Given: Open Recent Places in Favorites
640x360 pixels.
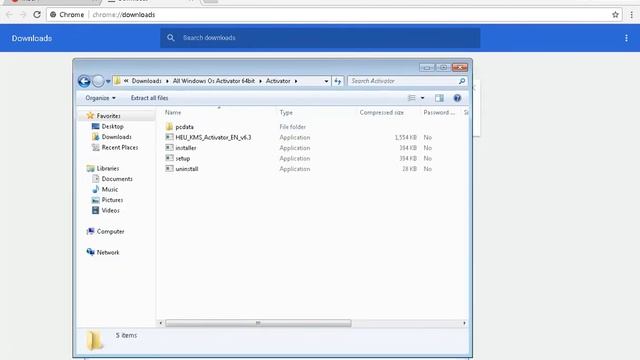Looking at the screenshot, I should click(x=120, y=147).
